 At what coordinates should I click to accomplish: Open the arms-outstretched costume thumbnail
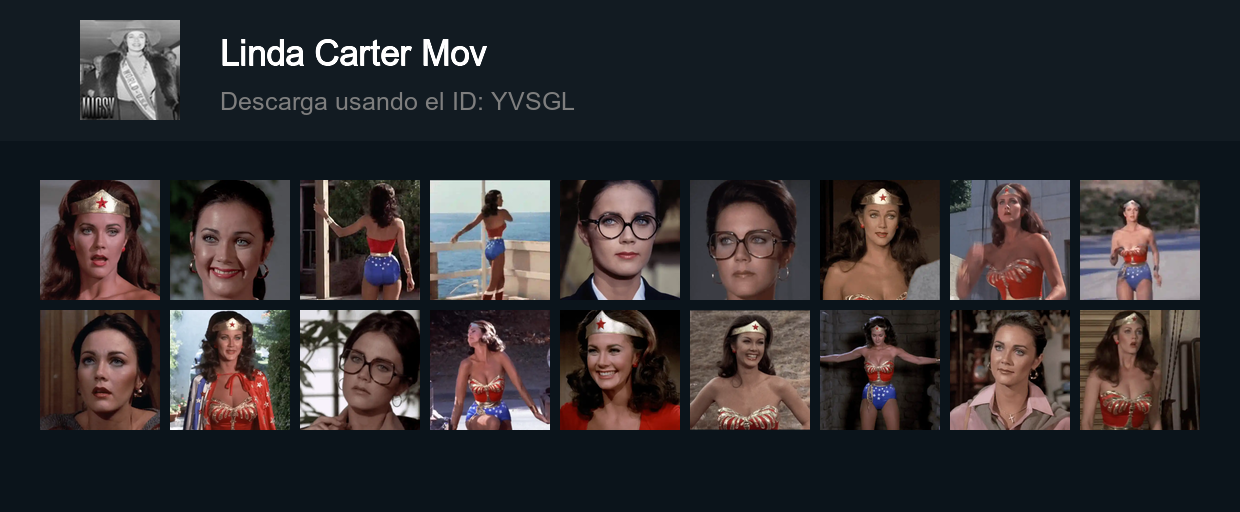click(x=880, y=370)
